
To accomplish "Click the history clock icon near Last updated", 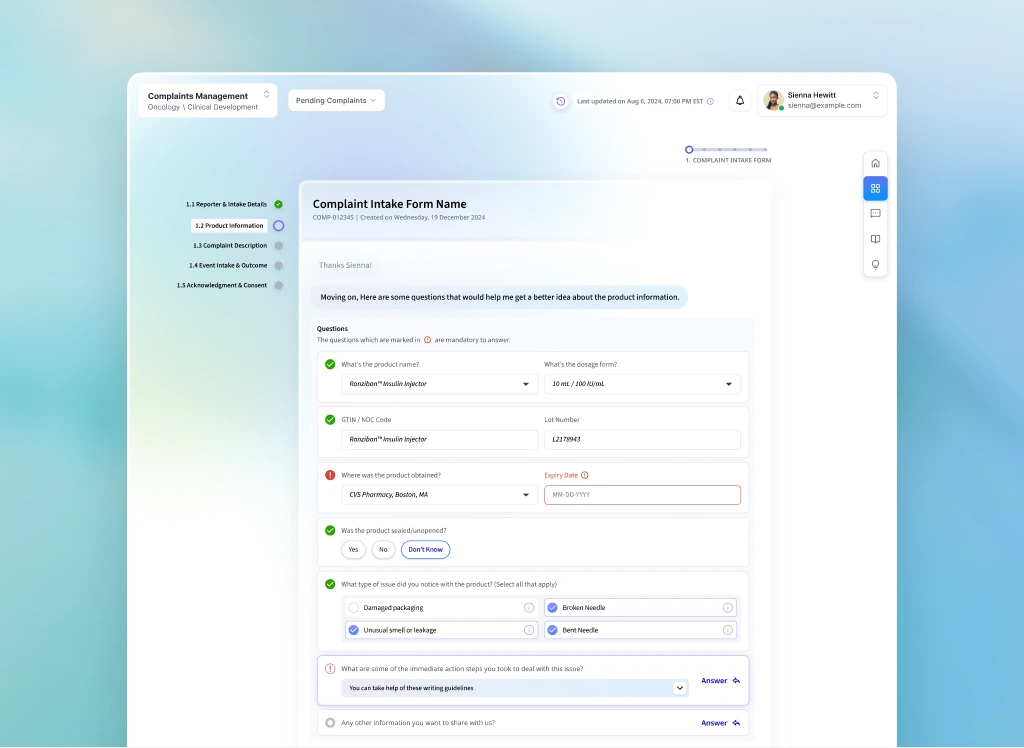I will [560, 101].
